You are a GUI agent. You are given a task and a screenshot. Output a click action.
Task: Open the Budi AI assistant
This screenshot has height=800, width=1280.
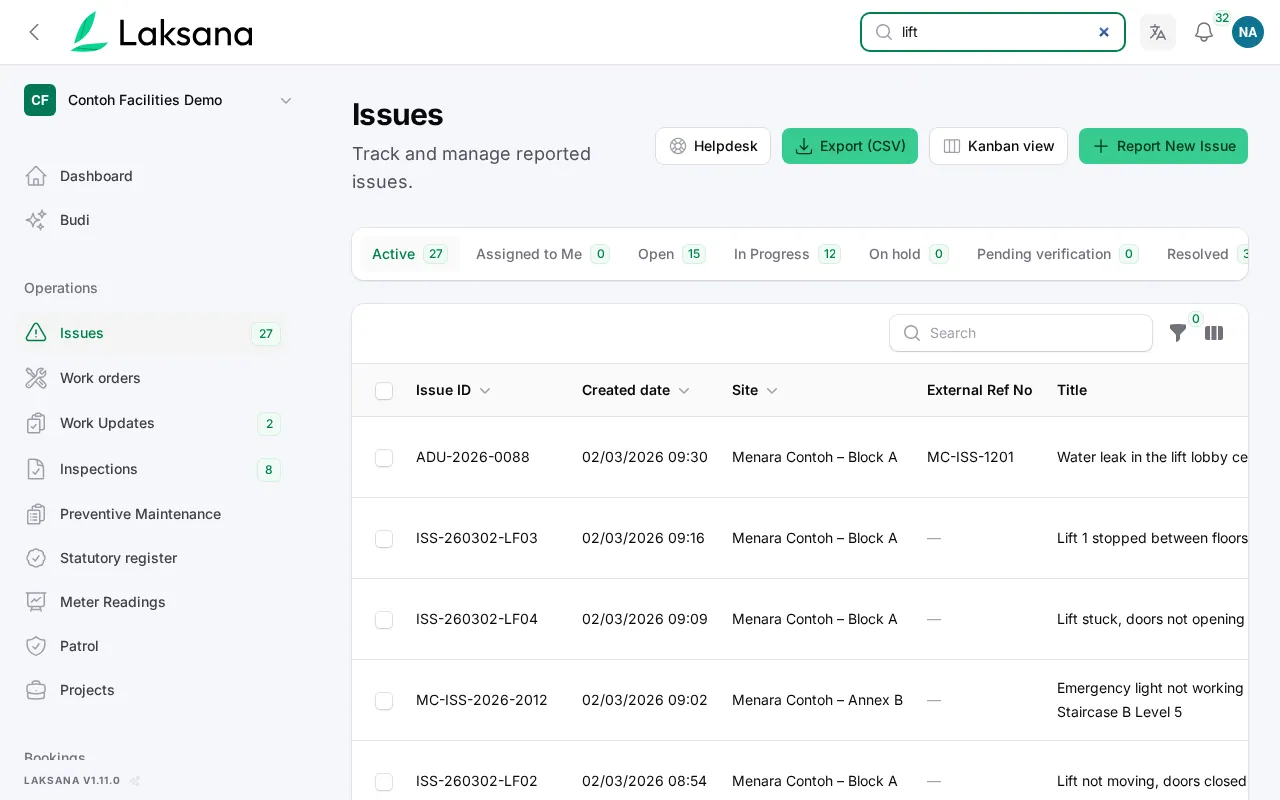pyautogui.click(x=152, y=220)
